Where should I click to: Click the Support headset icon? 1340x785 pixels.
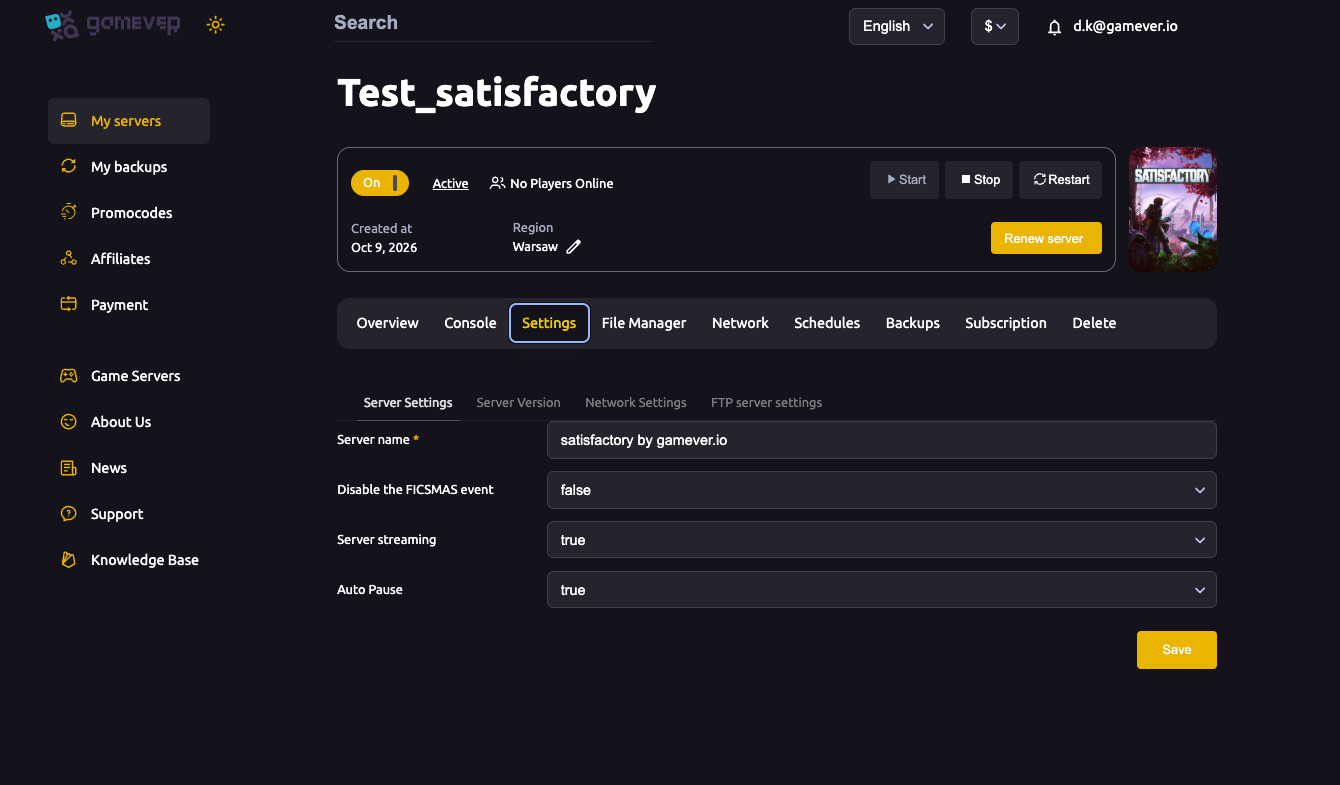tap(69, 514)
